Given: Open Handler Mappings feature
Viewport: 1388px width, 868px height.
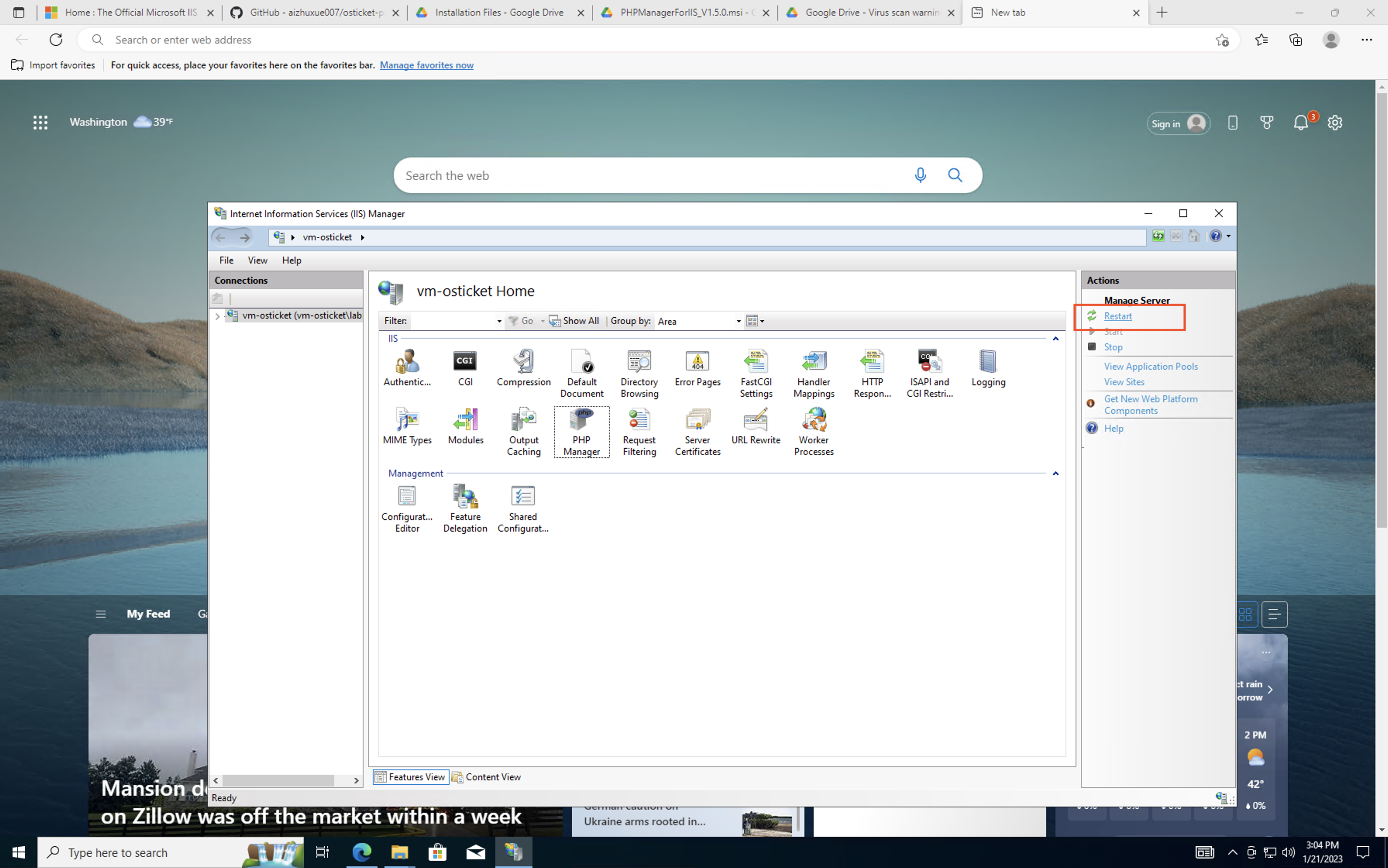Looking at the screenshot, I should (x=814, y=374).
